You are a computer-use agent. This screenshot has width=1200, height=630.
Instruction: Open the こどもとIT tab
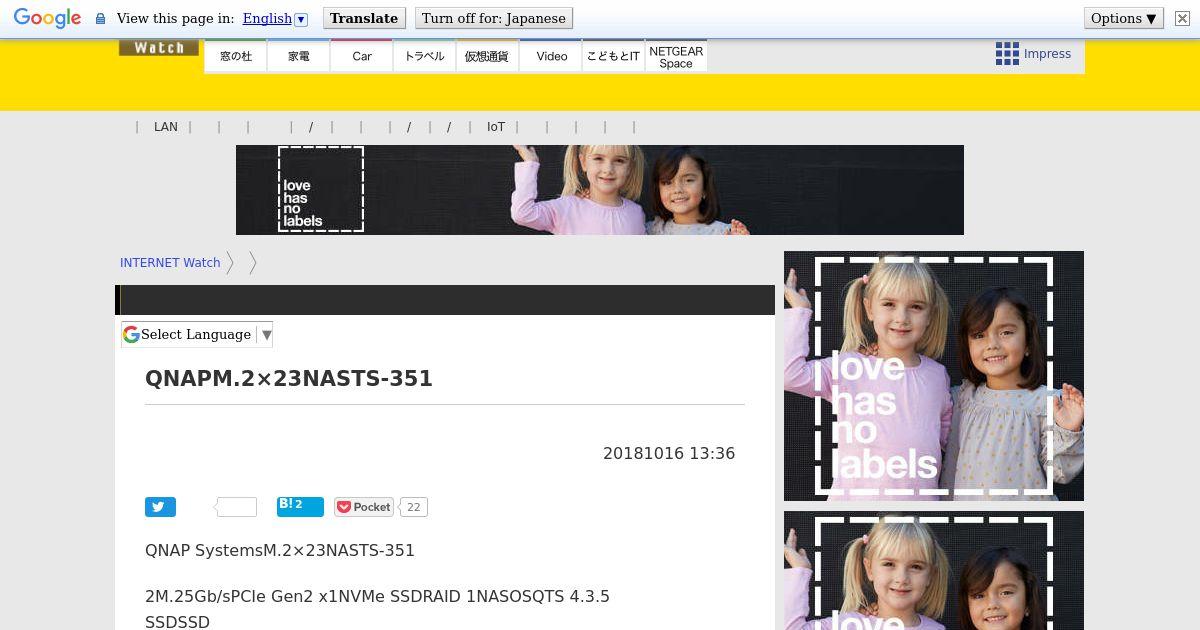613,56
